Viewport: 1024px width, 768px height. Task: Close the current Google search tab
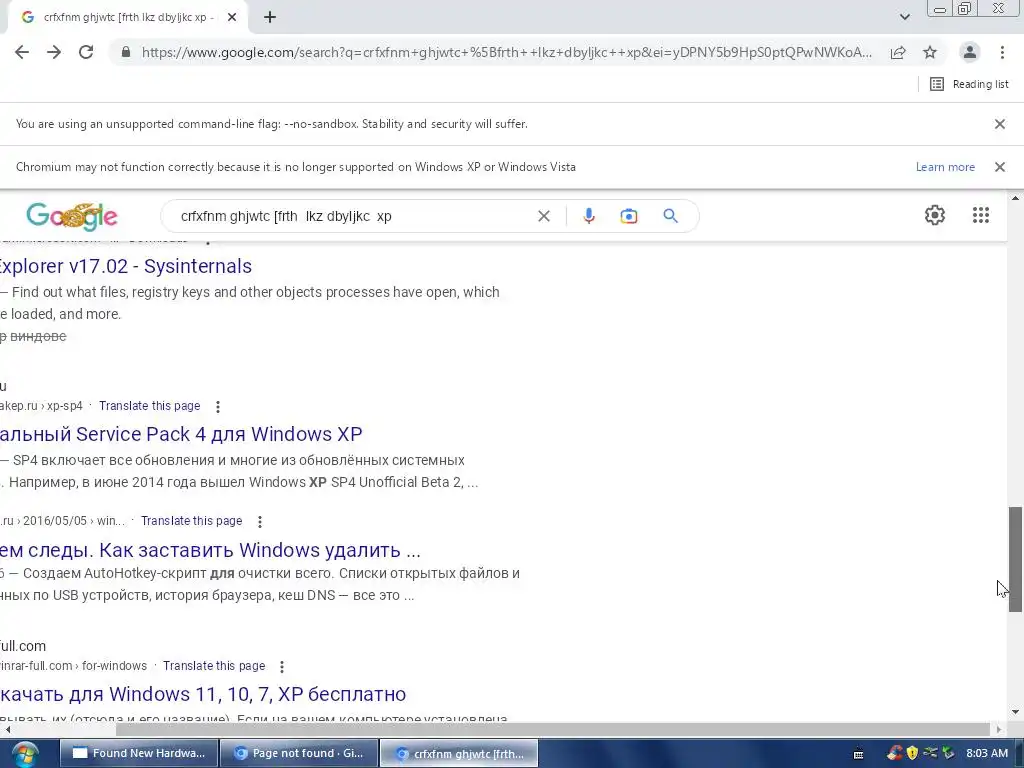(232, 18)
